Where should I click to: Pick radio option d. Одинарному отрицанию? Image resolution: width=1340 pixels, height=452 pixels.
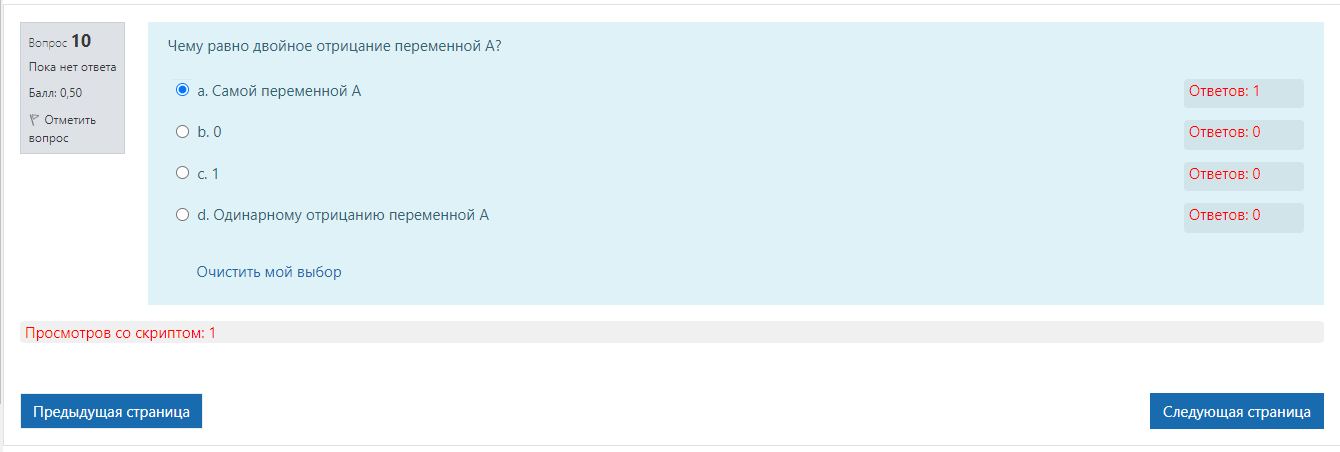(182, 214)
